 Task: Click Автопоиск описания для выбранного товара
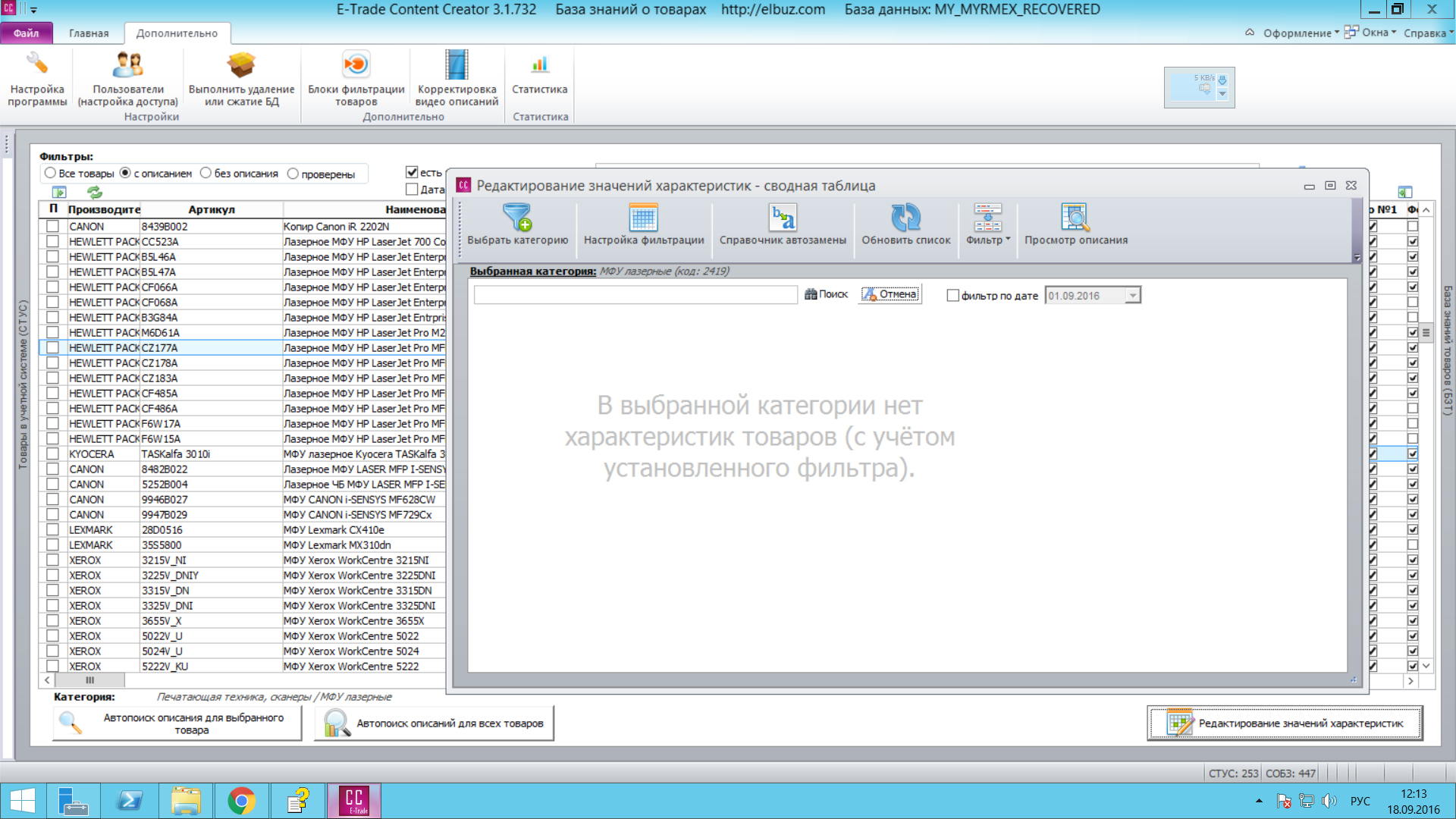[177, 723]
